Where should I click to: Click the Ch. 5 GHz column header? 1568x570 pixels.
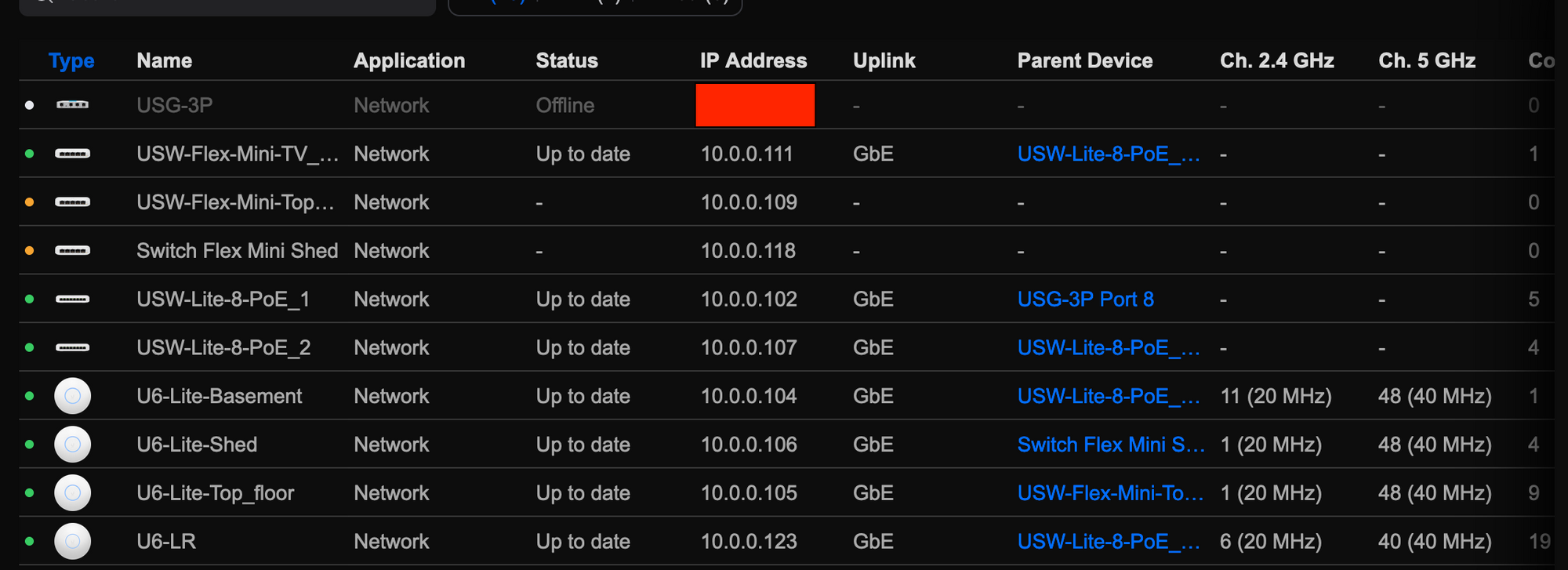(x=1427, y=61)
